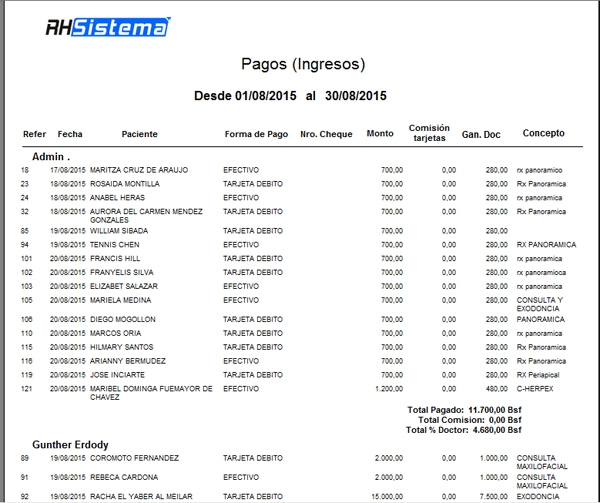
Task: Click concept 'EXODONCIA' in last row
Action: click(538, 496)
